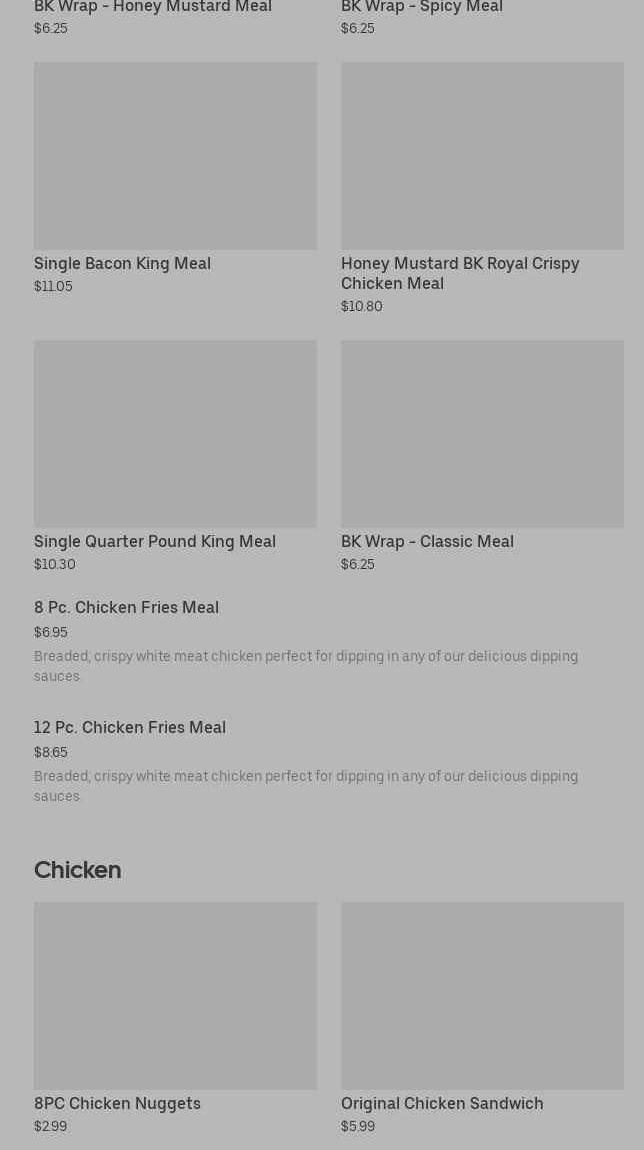Select the Original Chicken Sandwich title
Viewport: 644px width, 1150px height.
click(x=442, y=1104)
